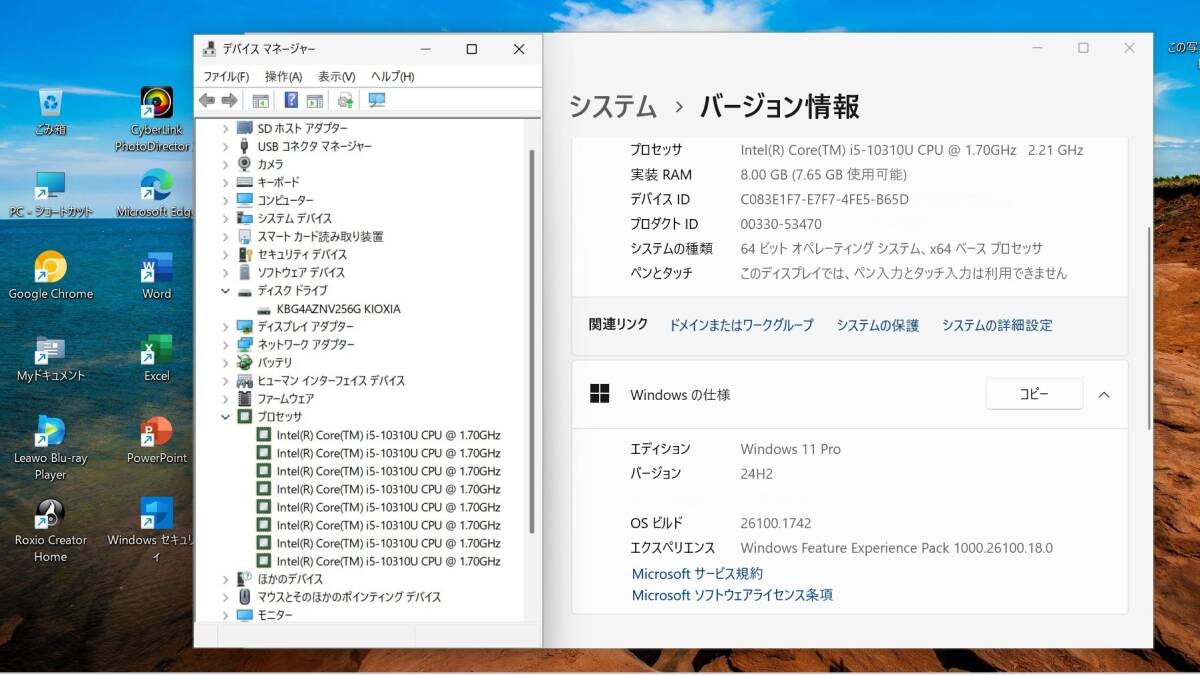Viewport: 1200px width, 675px height.
Task: Click the update driver toolbar icon
Action: [x=345, y=100]
